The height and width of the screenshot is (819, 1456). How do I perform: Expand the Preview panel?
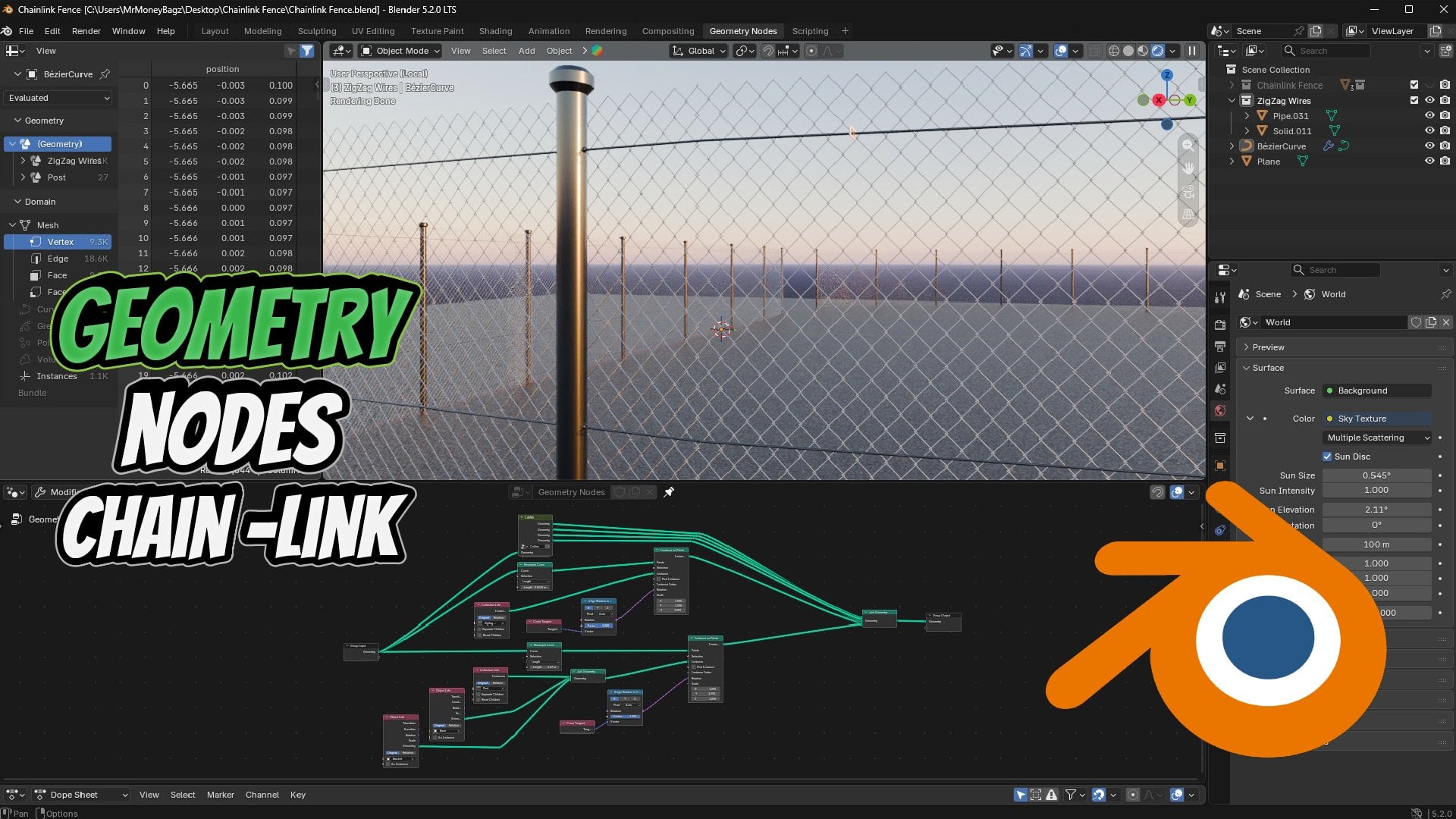(x=1268, y=347)
